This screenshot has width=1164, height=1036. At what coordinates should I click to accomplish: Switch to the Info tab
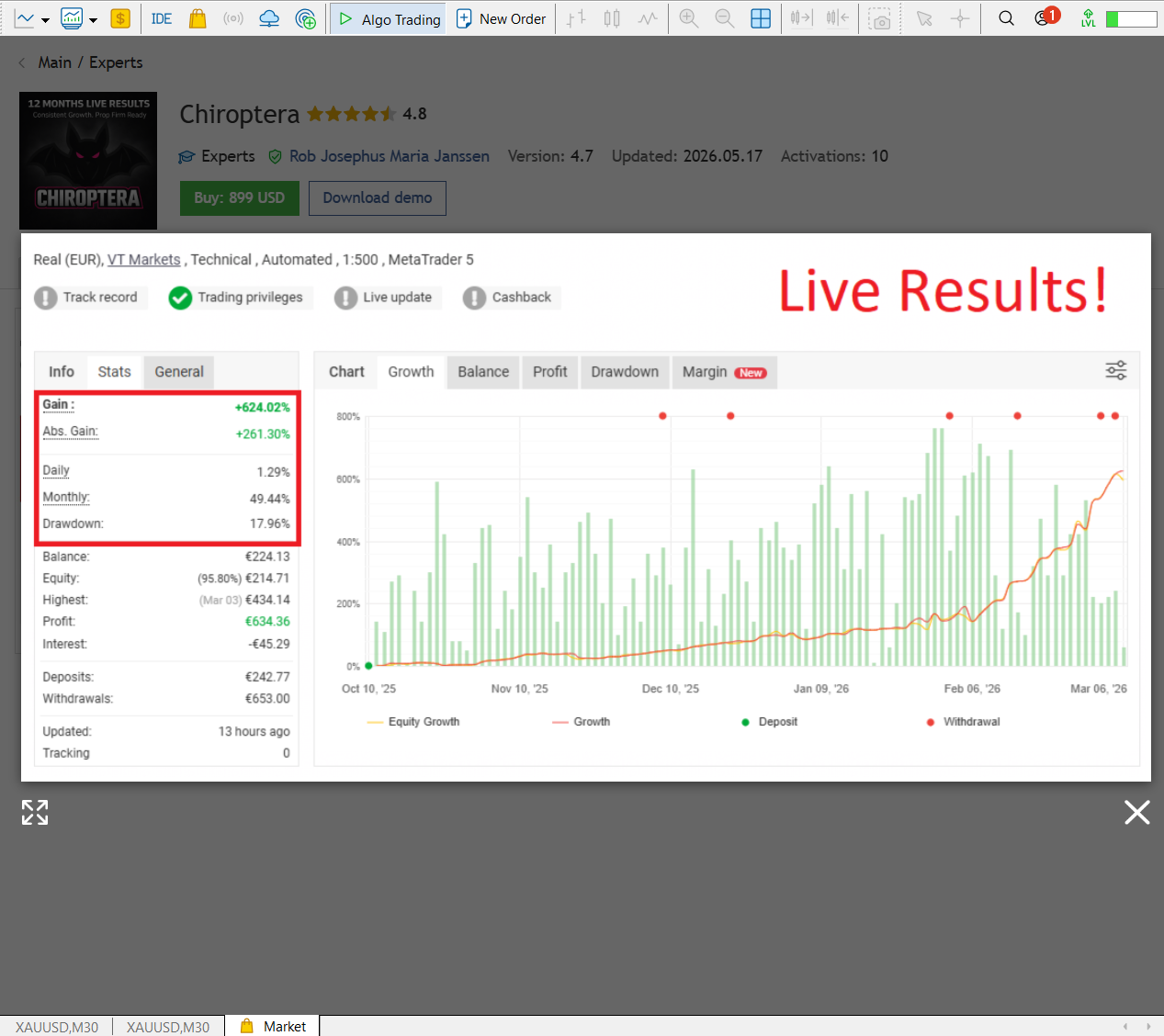[x=62, y=372]
